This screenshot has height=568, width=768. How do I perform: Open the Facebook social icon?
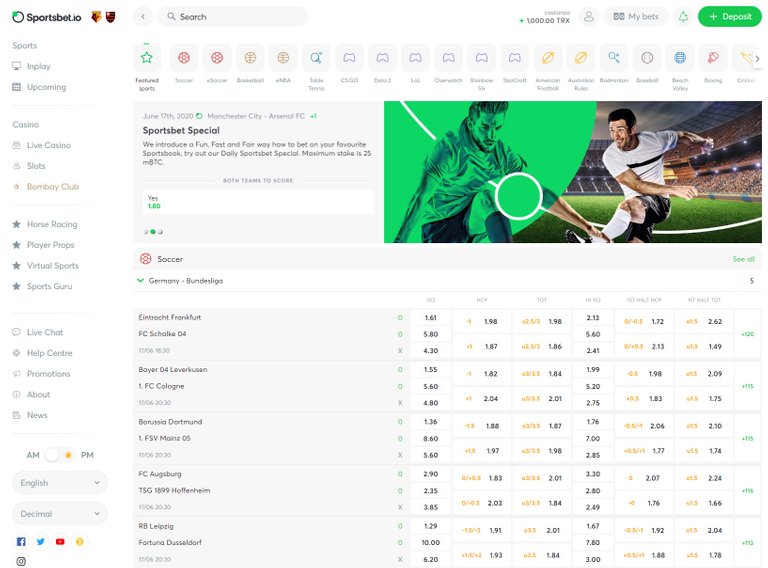(21, 542)
